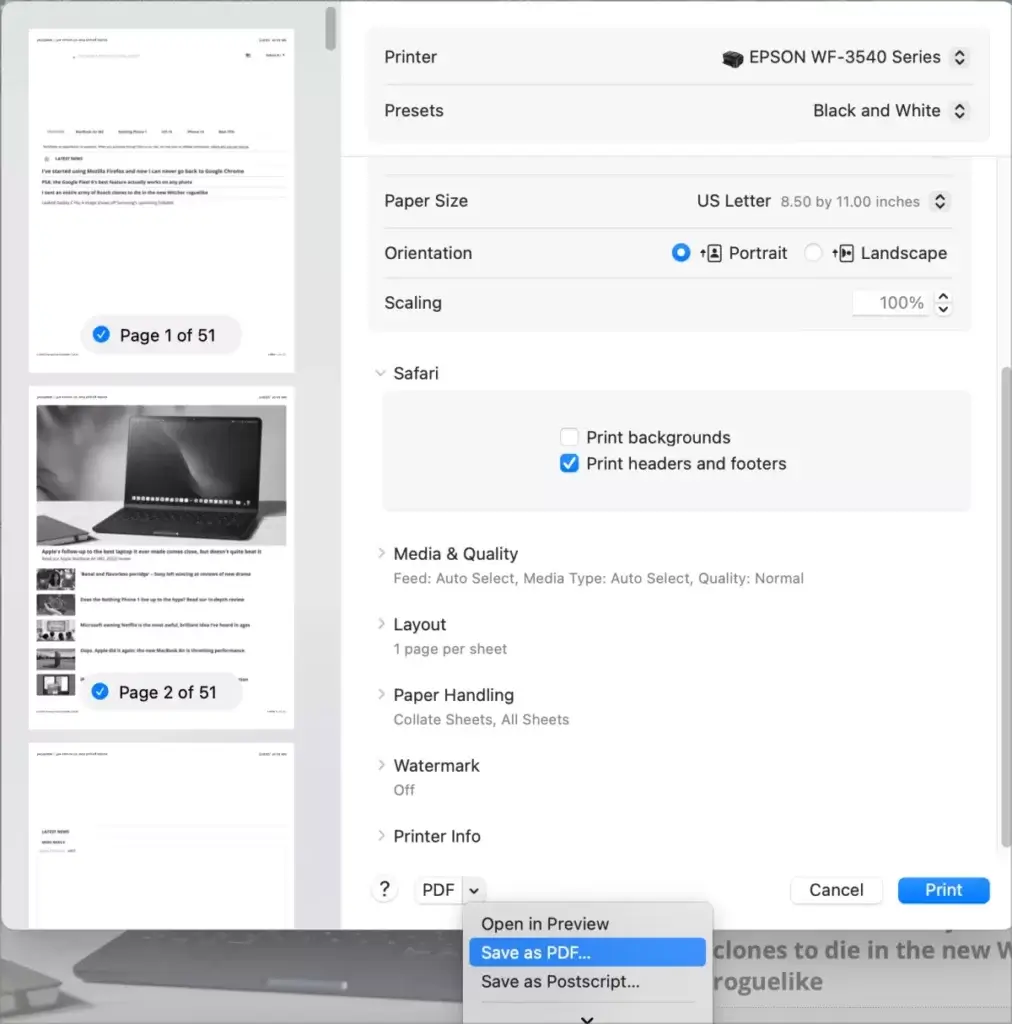The image size is (1012, 1024).
Task: Click the Cancel button
Action: [x=836, y=890]
